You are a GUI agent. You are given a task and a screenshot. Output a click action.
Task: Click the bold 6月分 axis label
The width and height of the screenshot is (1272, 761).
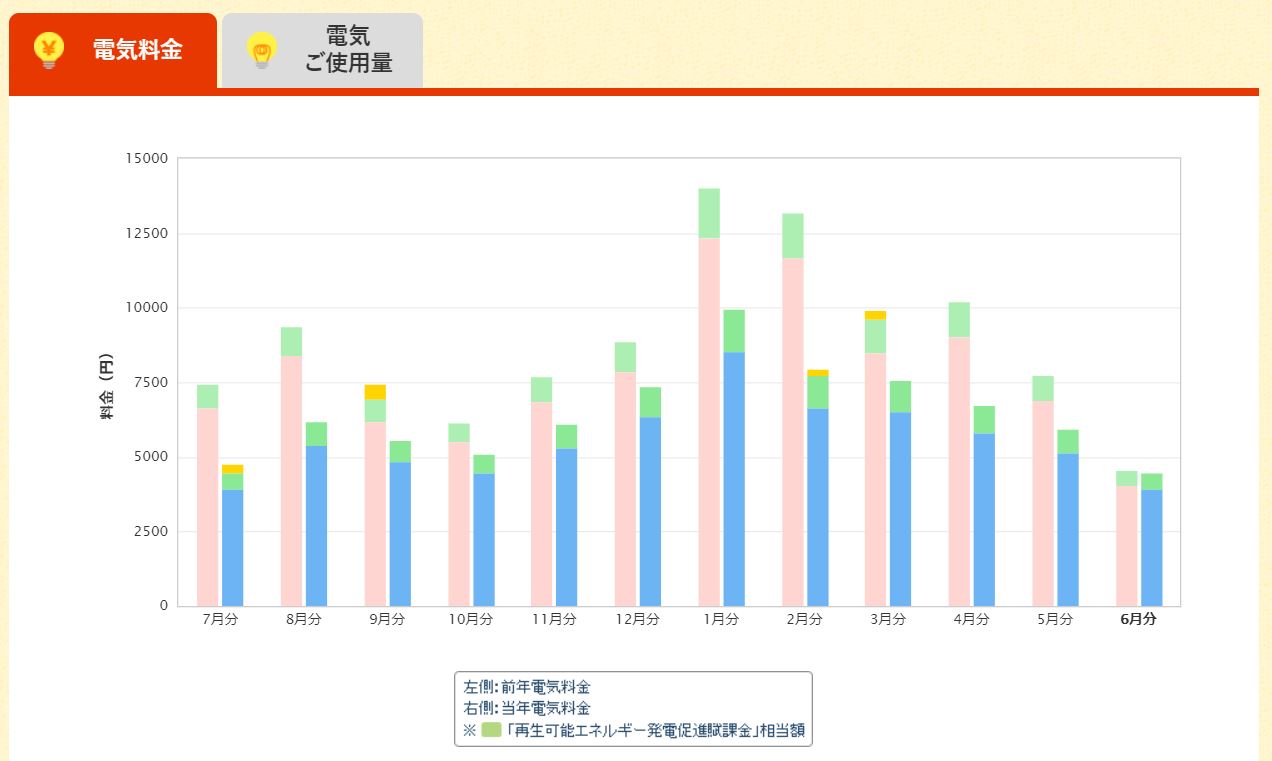click(x=1138, y=619)
